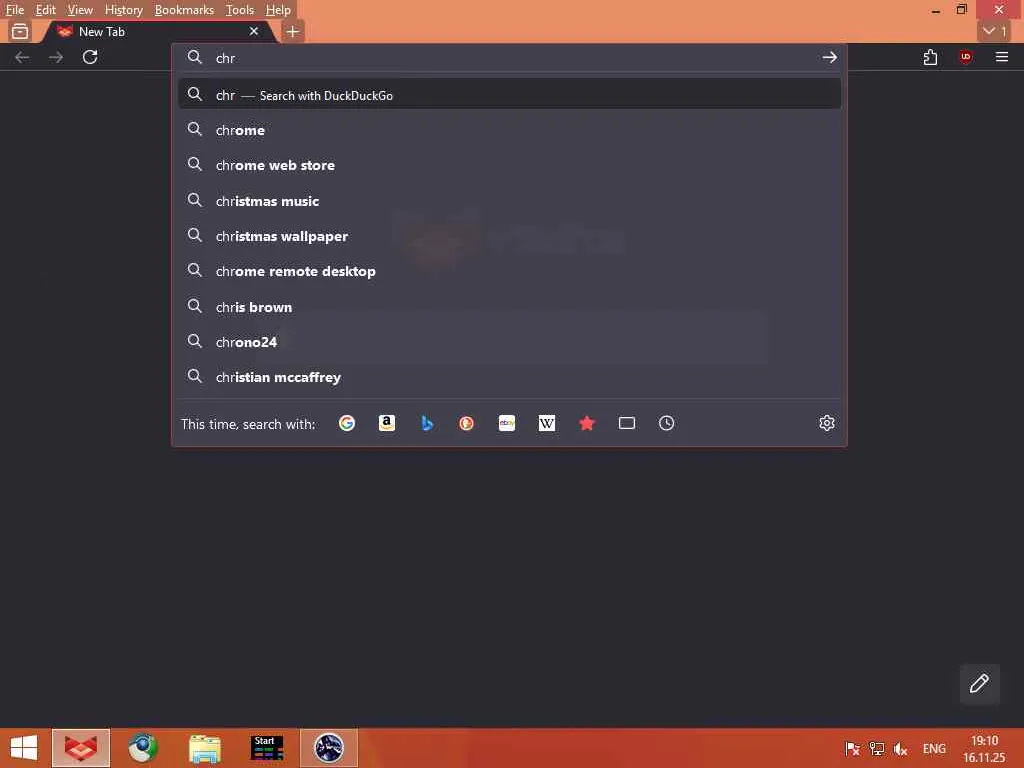Click the pencil customize icon
Image resolution: width=1024 pixels, height=768 pixels.
pos(979,684)
